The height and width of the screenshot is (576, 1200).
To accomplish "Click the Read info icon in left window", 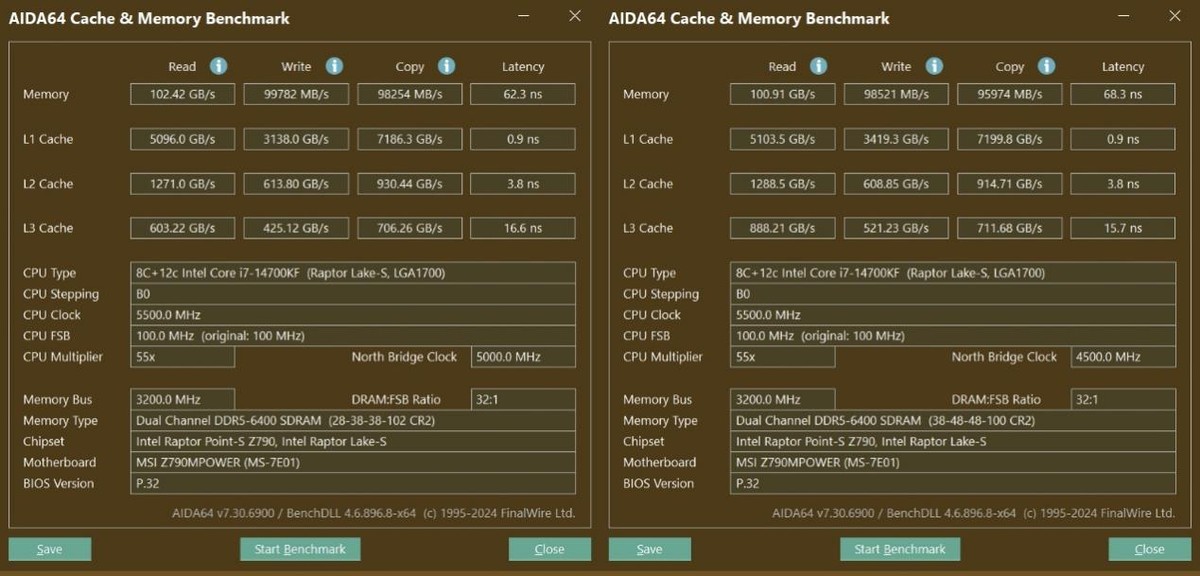I will (x=218, y=66).
